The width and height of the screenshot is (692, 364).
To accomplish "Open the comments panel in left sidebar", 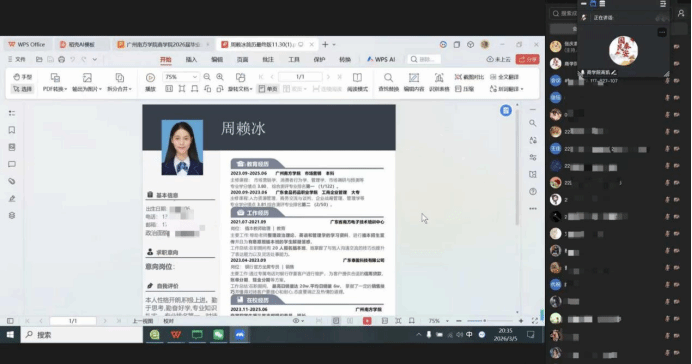I will point(12,164).
